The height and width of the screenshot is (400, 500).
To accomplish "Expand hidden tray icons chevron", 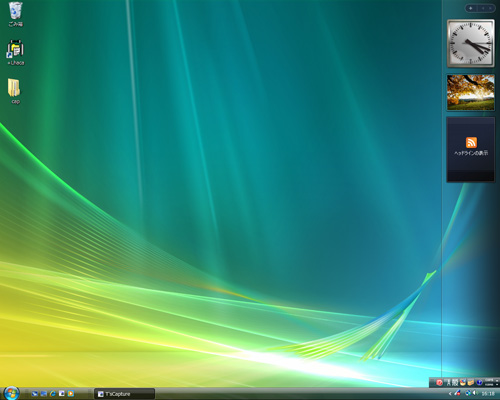I will tap(450, 394).
